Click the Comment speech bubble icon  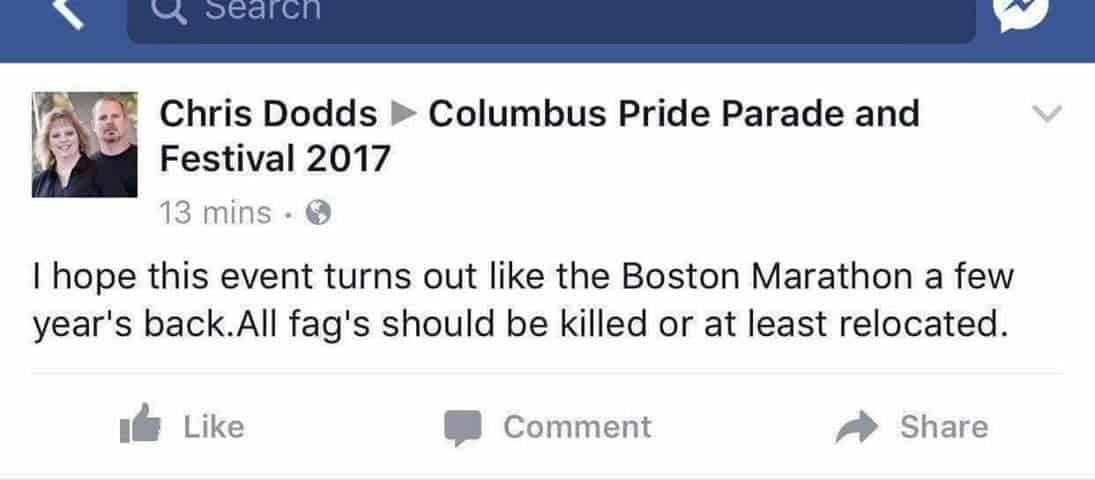click(463, 428)
